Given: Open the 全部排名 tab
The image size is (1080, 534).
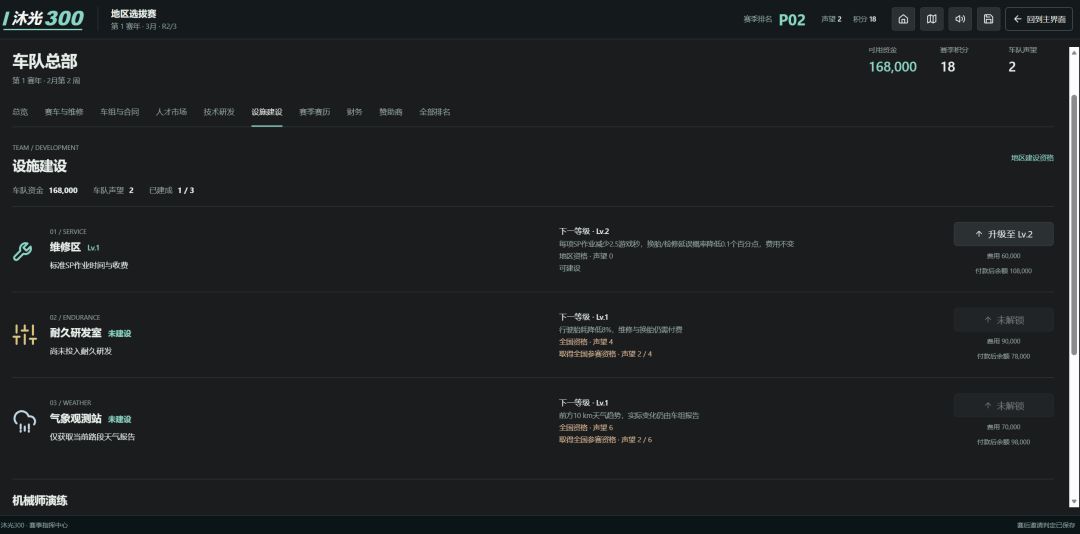Looking at the screenshot, I should [435, 112].
